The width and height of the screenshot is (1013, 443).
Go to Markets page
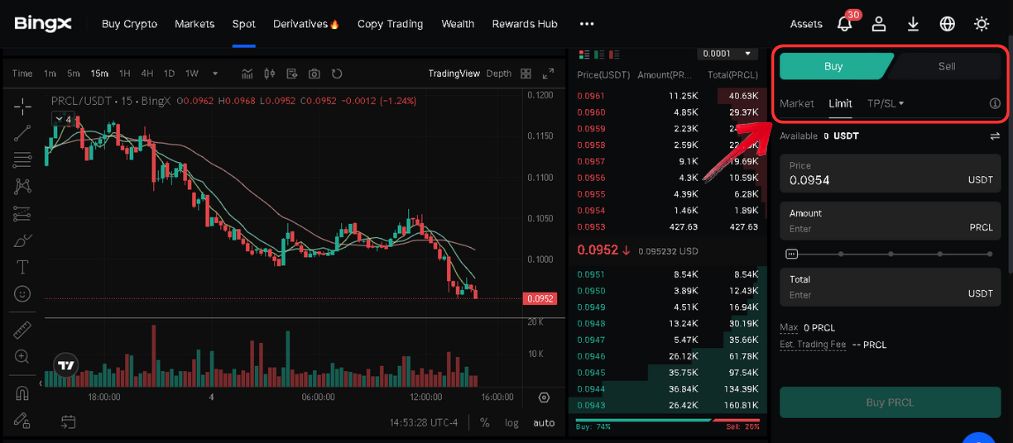pyautogui.click(x=194, y=24)
